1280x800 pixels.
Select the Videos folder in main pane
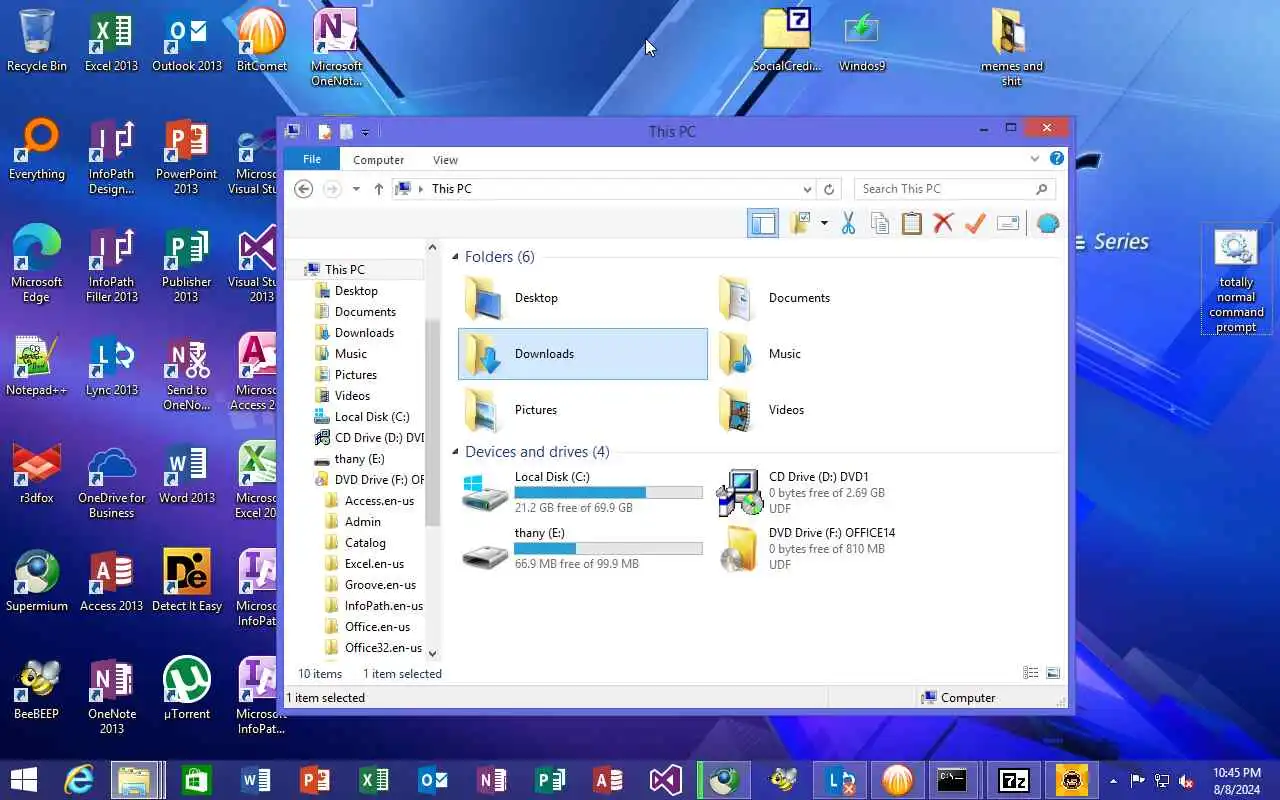[837, 410]
